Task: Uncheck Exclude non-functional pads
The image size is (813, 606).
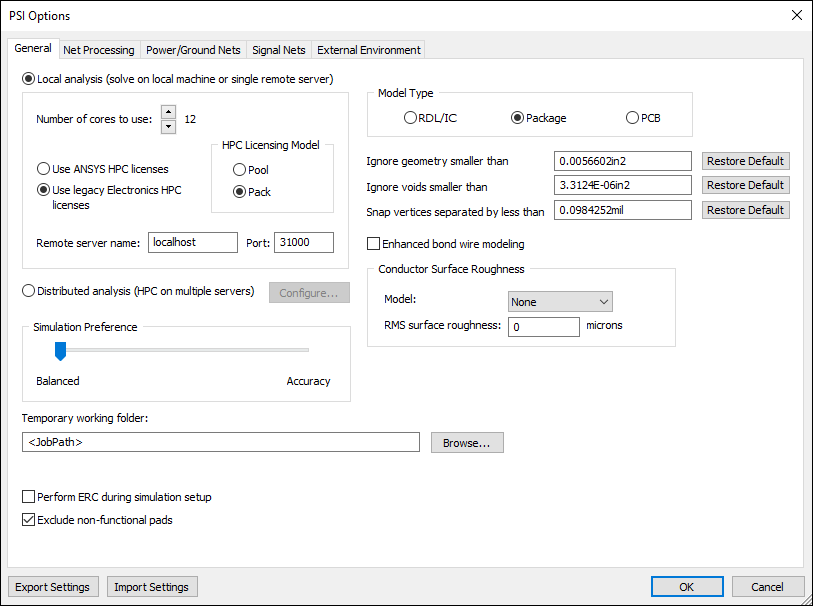Action: [29, 520]
